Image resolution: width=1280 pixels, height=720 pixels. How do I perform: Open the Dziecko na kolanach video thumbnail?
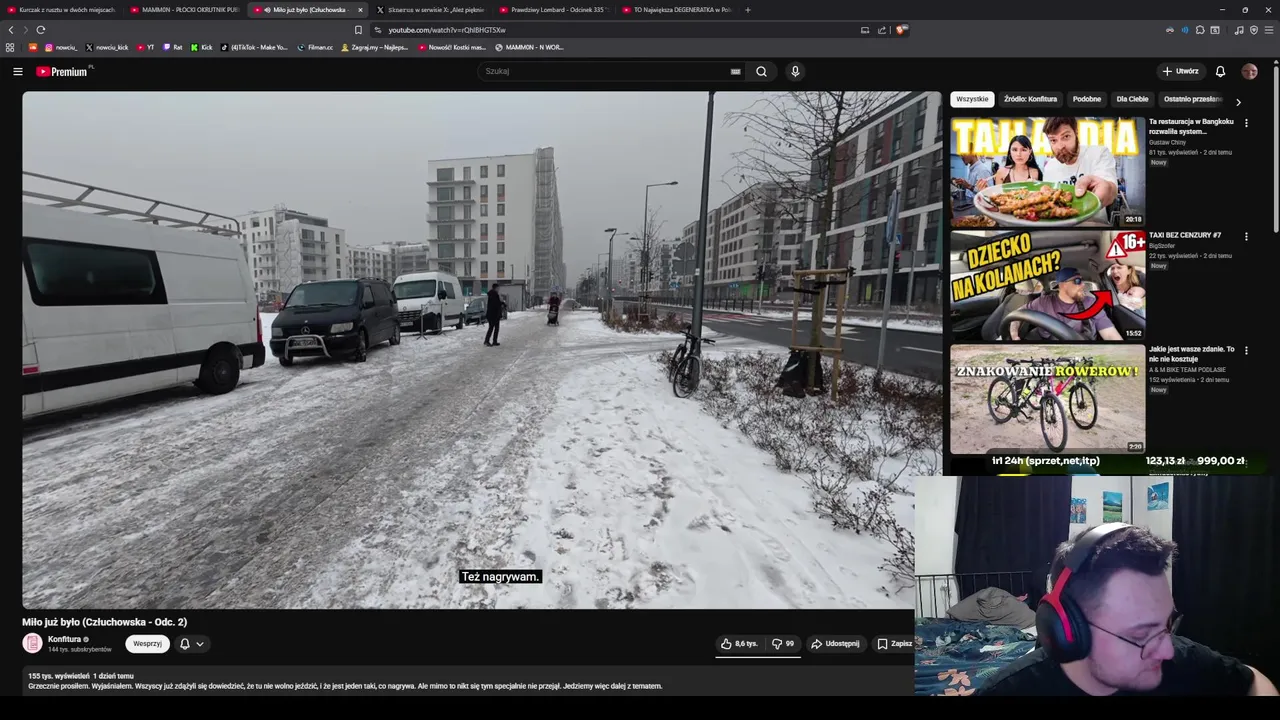click(x=1047, y=285)
